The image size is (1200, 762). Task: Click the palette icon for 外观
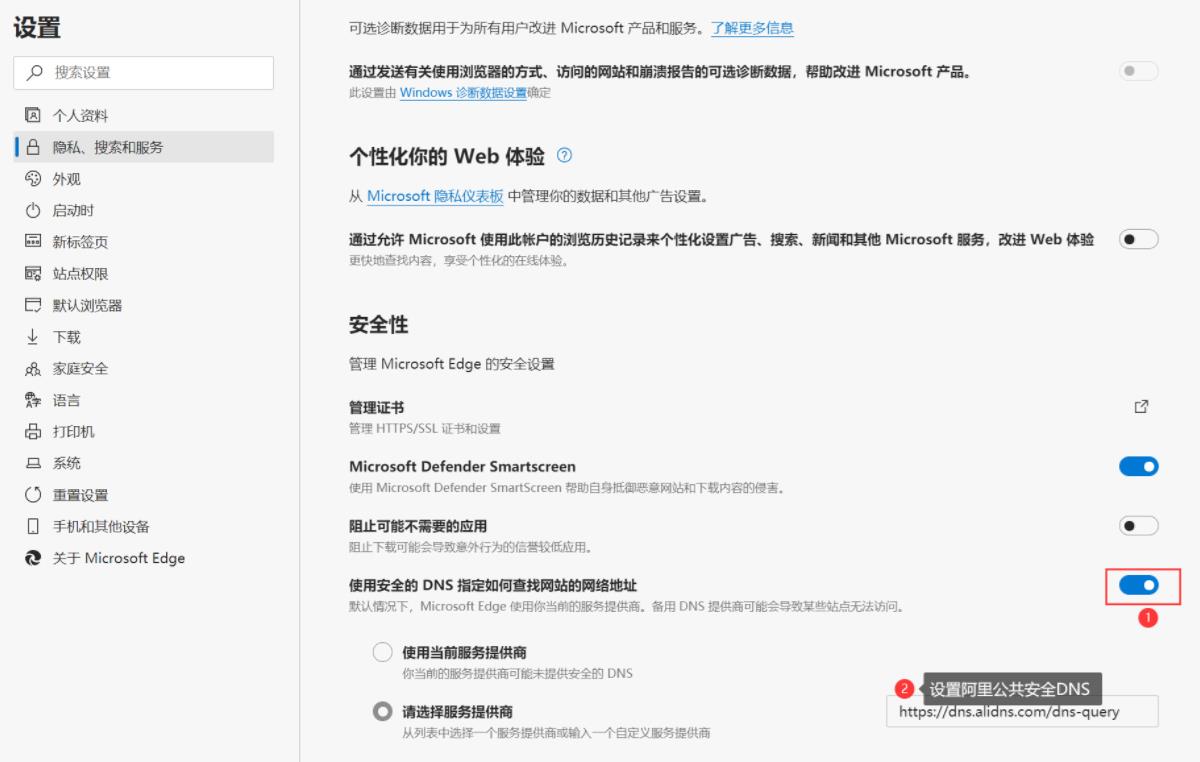(x=31, y=179)
